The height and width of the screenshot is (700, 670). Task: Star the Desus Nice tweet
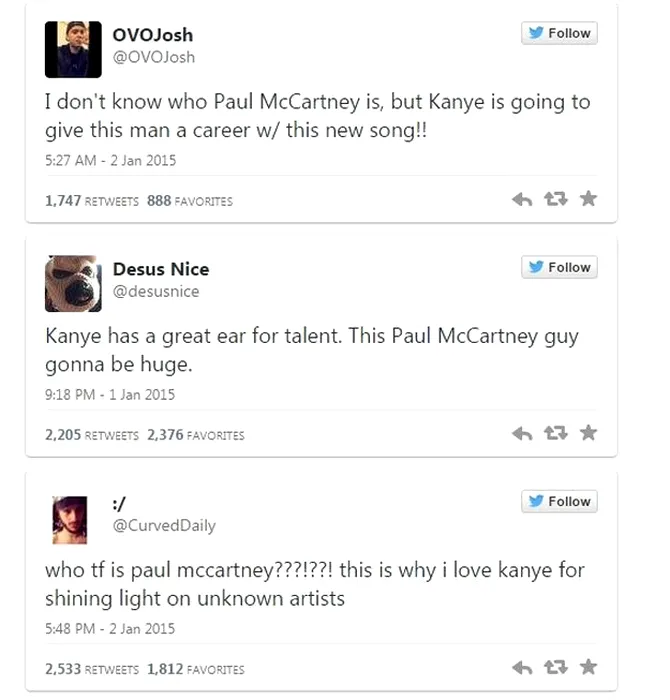[x=588, y=434]
